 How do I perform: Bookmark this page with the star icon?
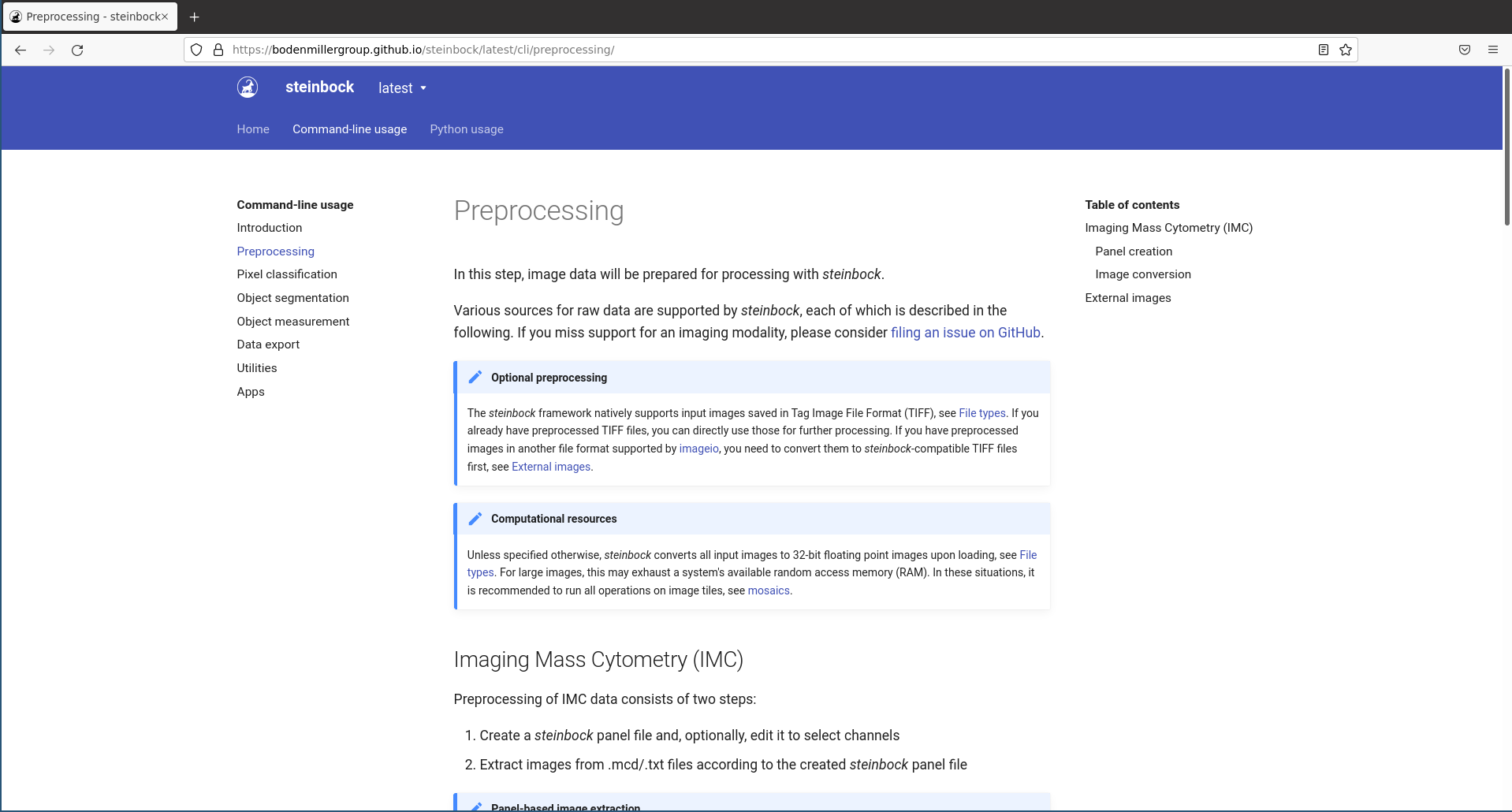[x=1346, y=50]
